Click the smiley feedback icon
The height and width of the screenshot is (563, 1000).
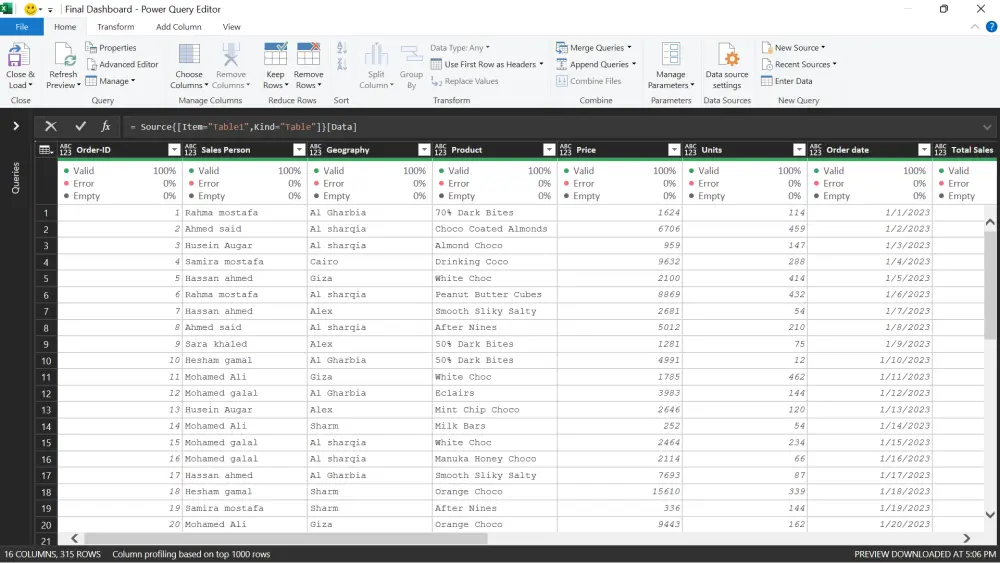30,9
